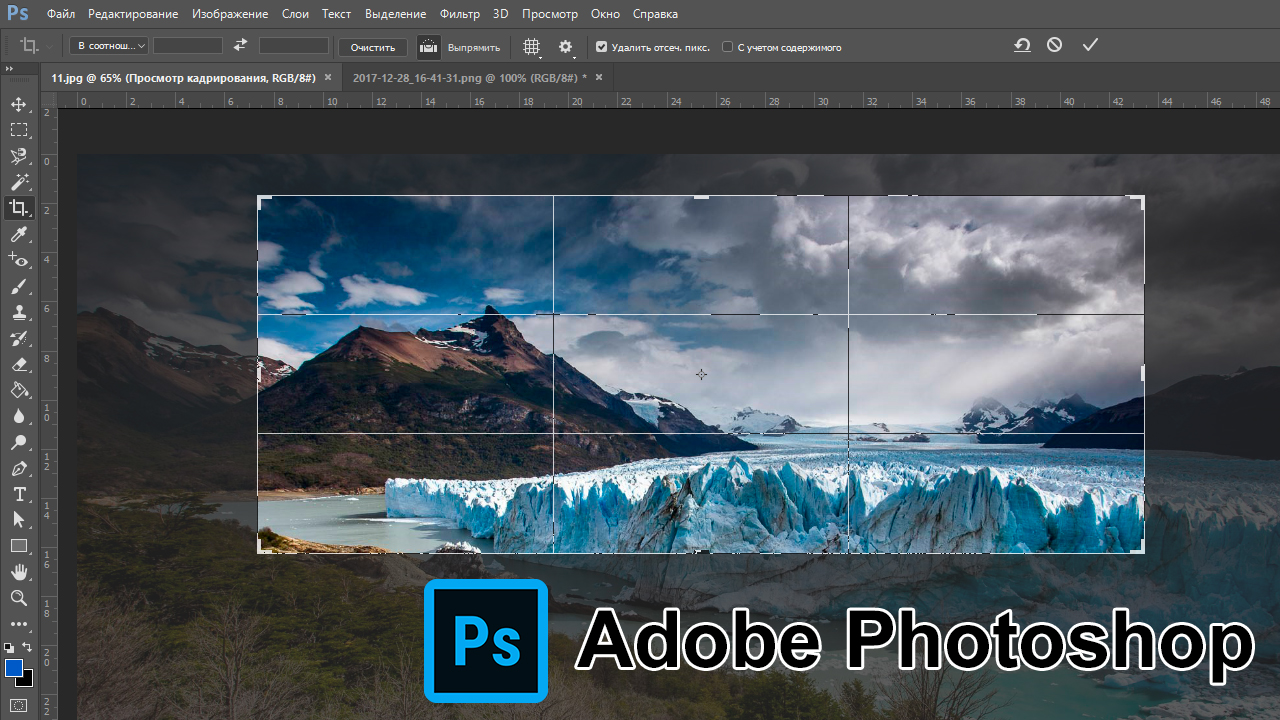Open the 'В соотнош...' ratio dropdown

tap(109, 45)
